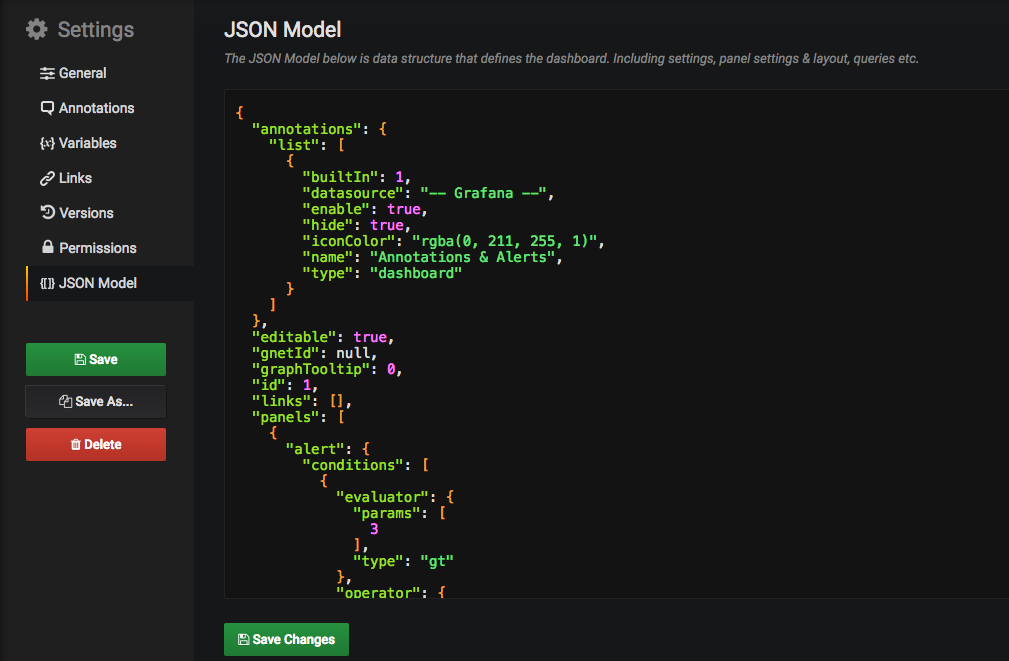Click the Settings title text
The height and width of the screenshot is (661, 1009).
point(96,30)
